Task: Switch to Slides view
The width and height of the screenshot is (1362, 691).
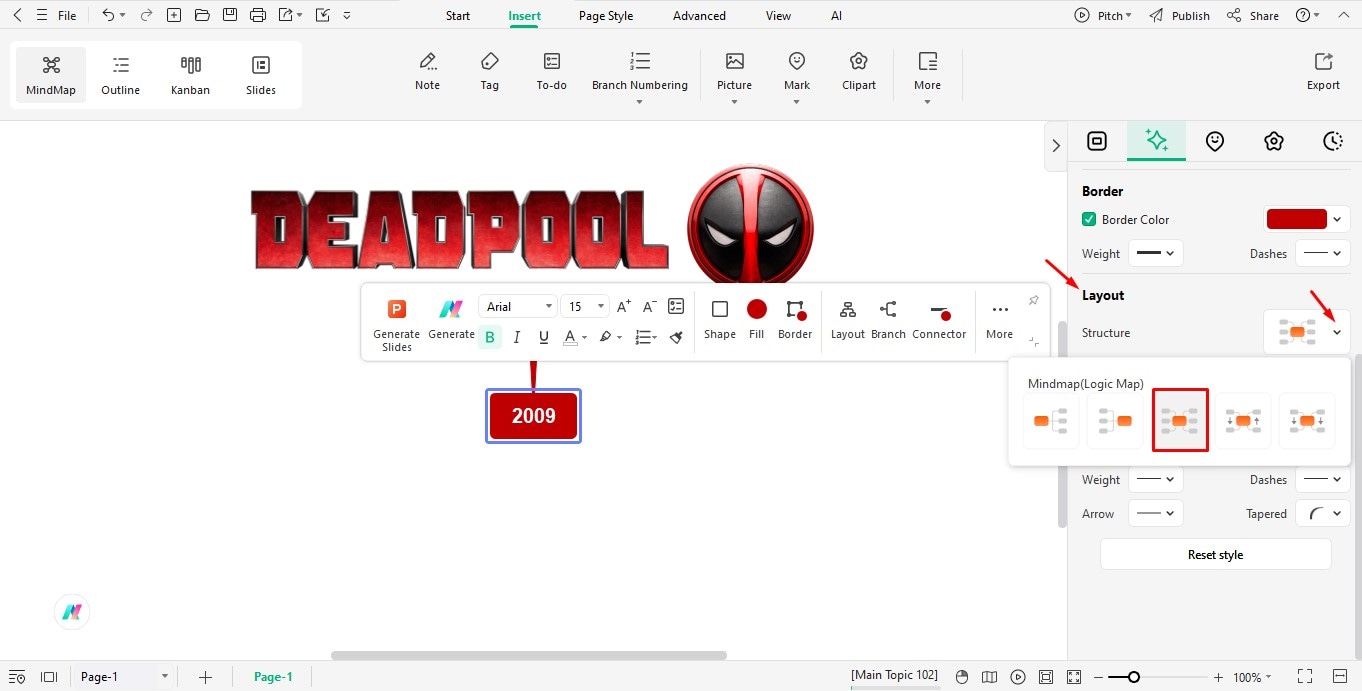Action: pos(261,75)
